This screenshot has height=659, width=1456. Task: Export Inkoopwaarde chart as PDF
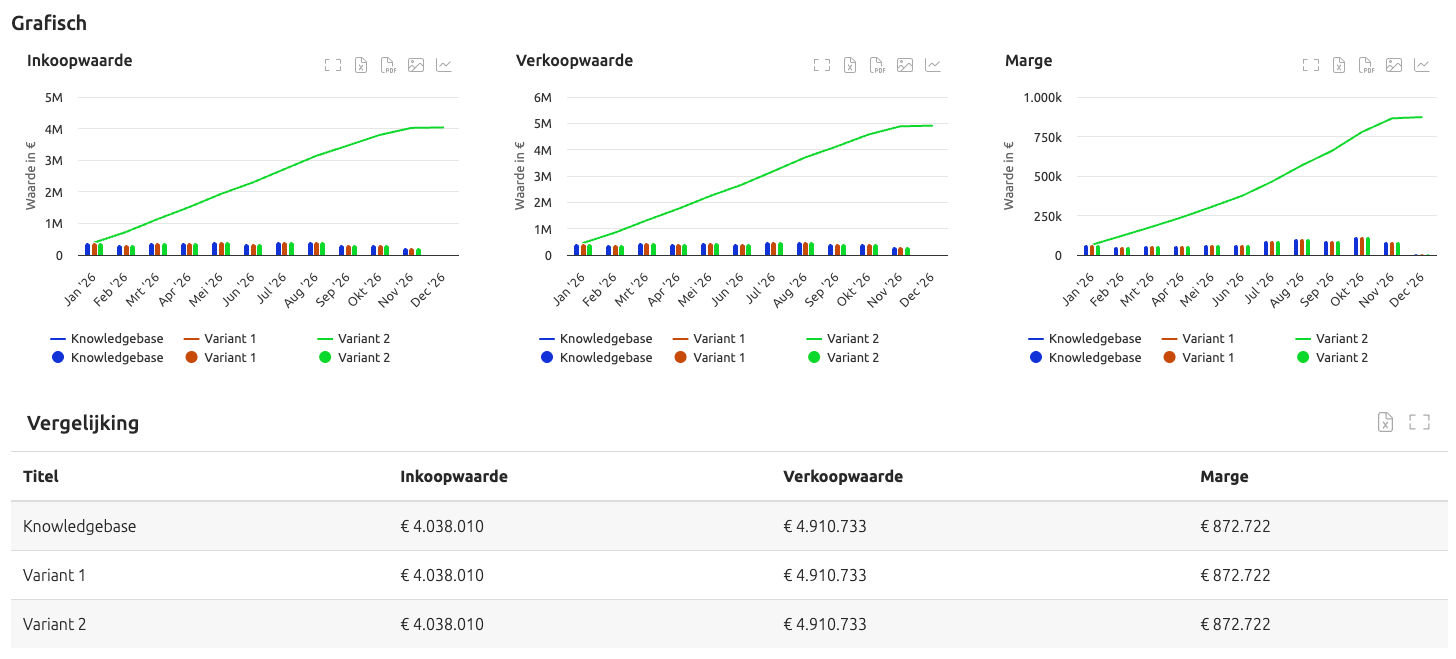[389, 65]
